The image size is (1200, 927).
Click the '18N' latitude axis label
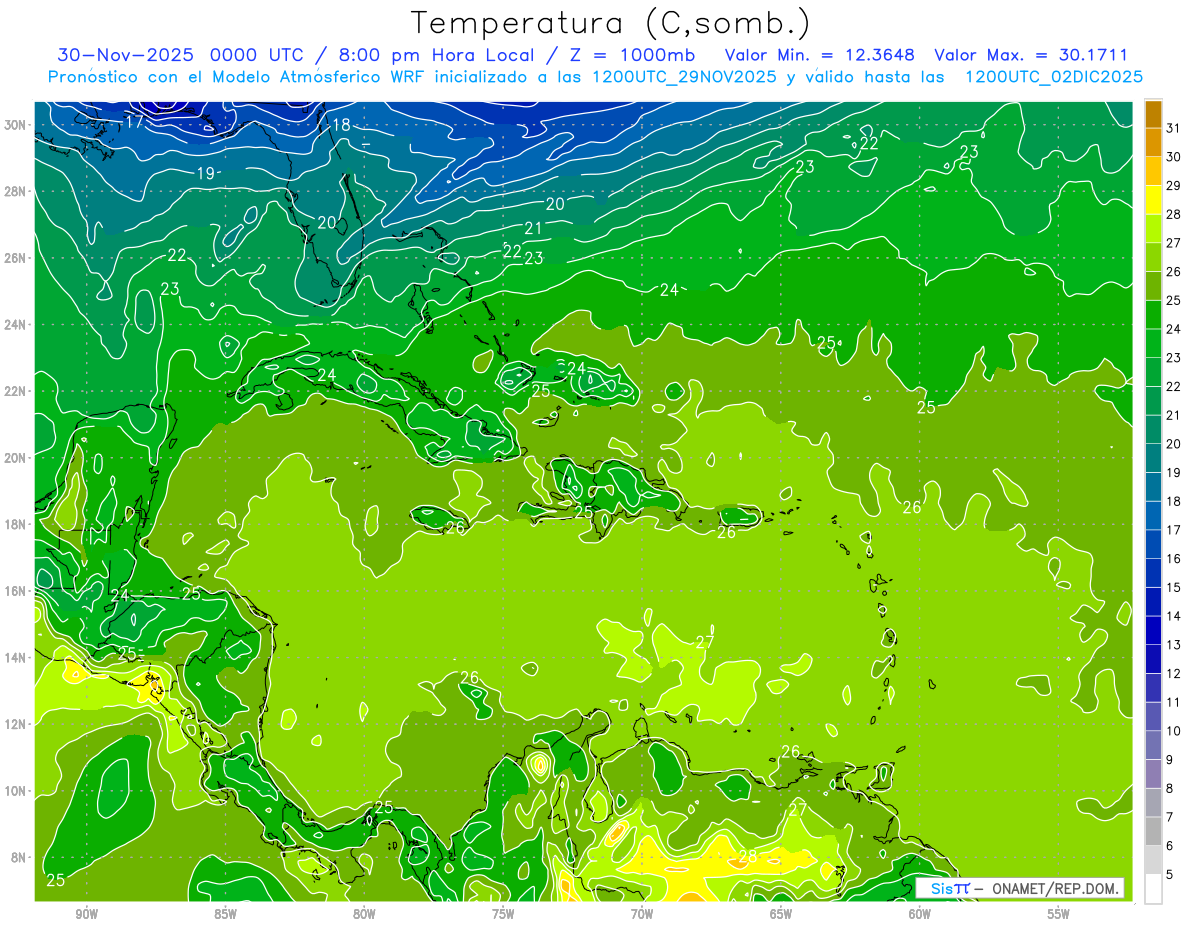pyautogui.click(x=16, y=524)
